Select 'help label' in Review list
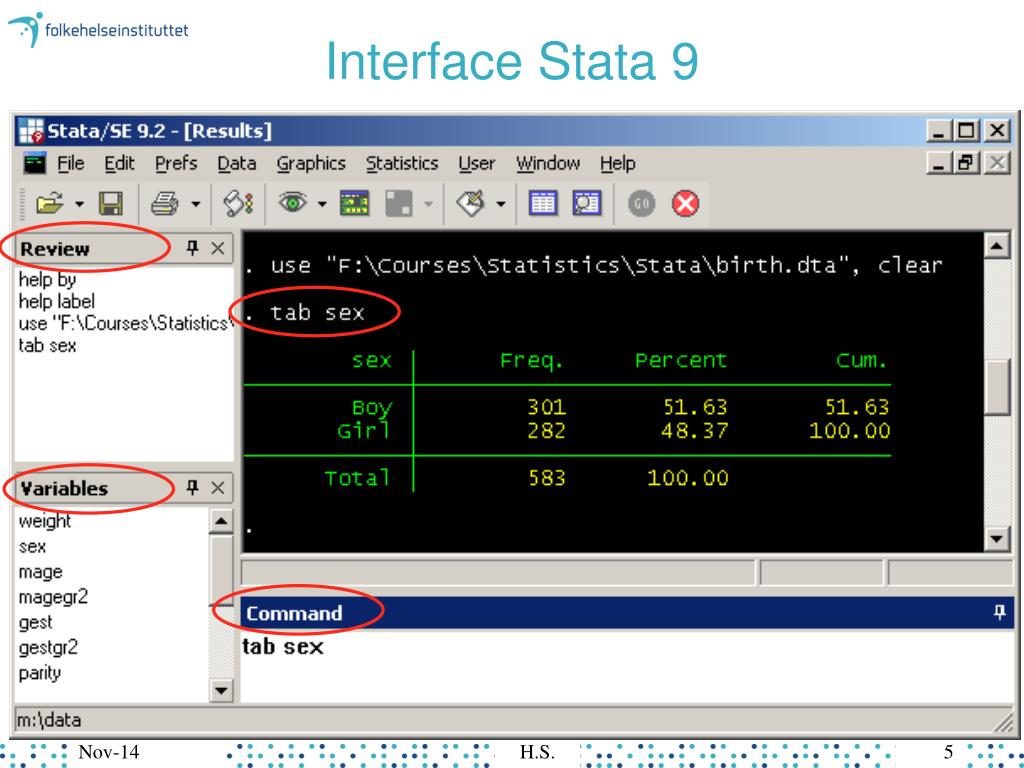 pyautogui.click(x=57, y=301)
